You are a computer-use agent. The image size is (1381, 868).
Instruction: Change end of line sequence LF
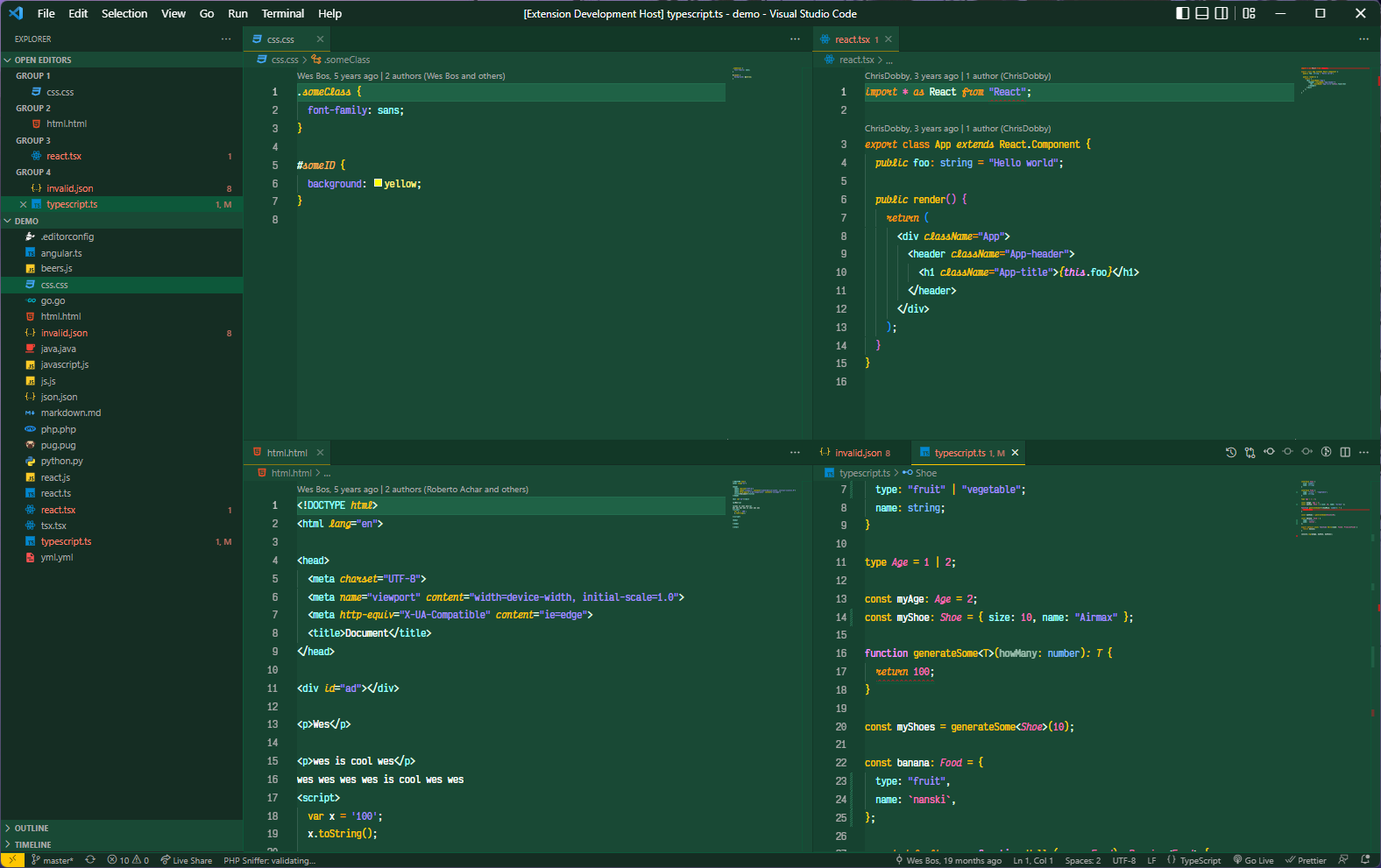1151,860
